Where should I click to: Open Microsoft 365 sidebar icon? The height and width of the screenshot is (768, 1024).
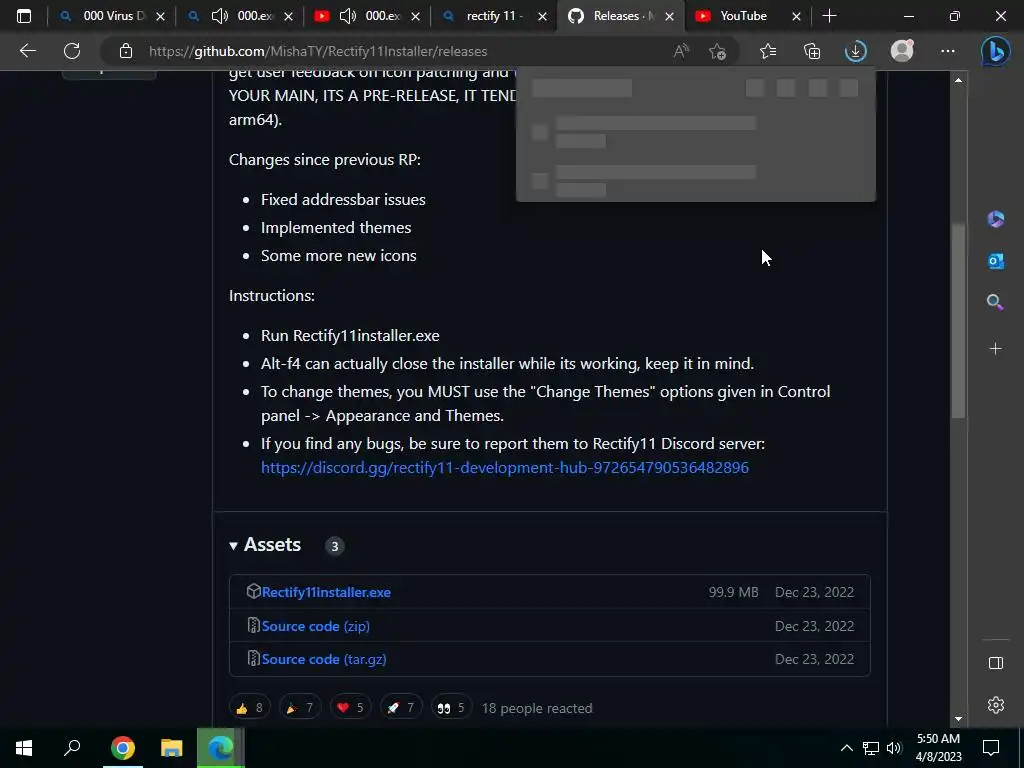pos(995,219)
